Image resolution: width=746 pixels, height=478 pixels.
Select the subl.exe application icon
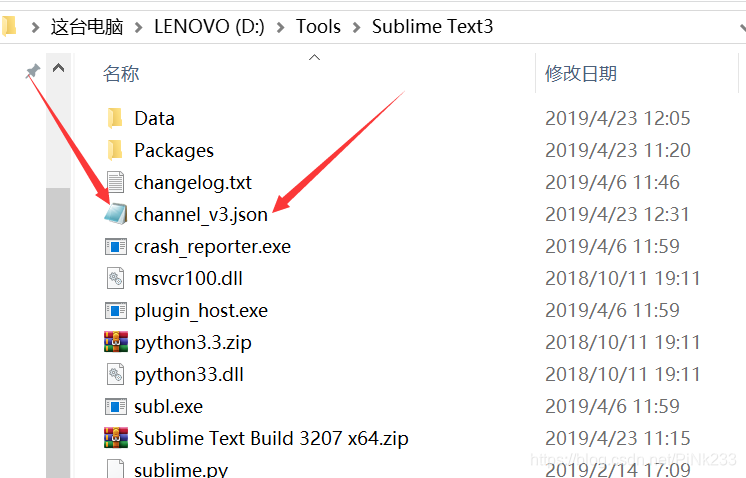click(116, 407)
